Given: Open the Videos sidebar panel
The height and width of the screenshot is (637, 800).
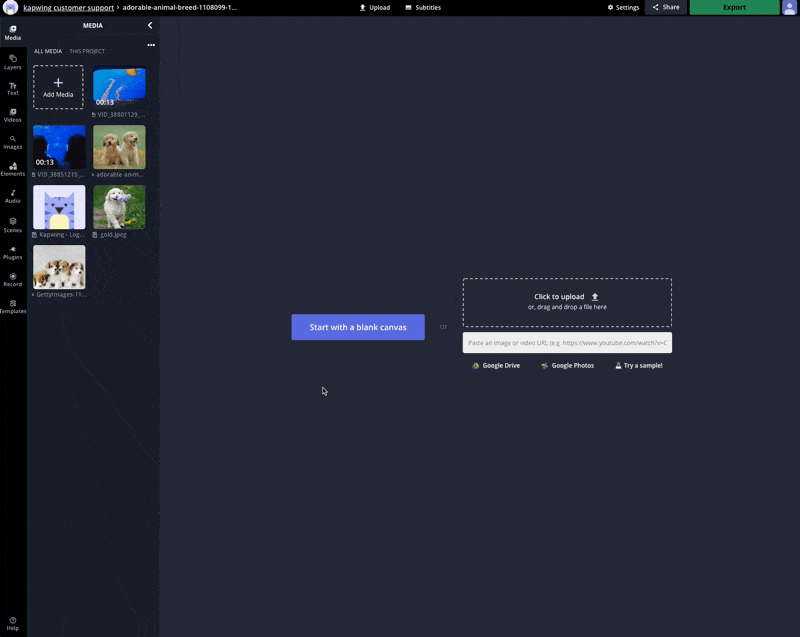Looking at the screenshot, I should tap(13, 115).
